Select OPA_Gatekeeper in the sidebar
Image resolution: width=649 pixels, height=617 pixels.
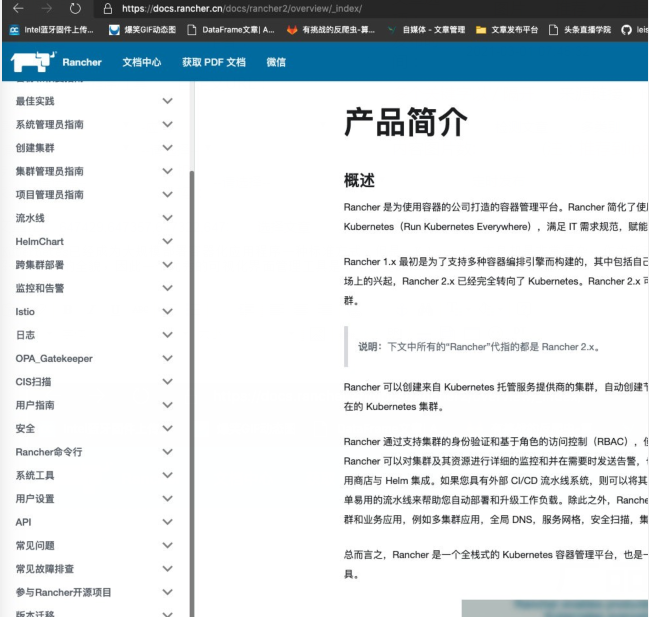[54, 358]
